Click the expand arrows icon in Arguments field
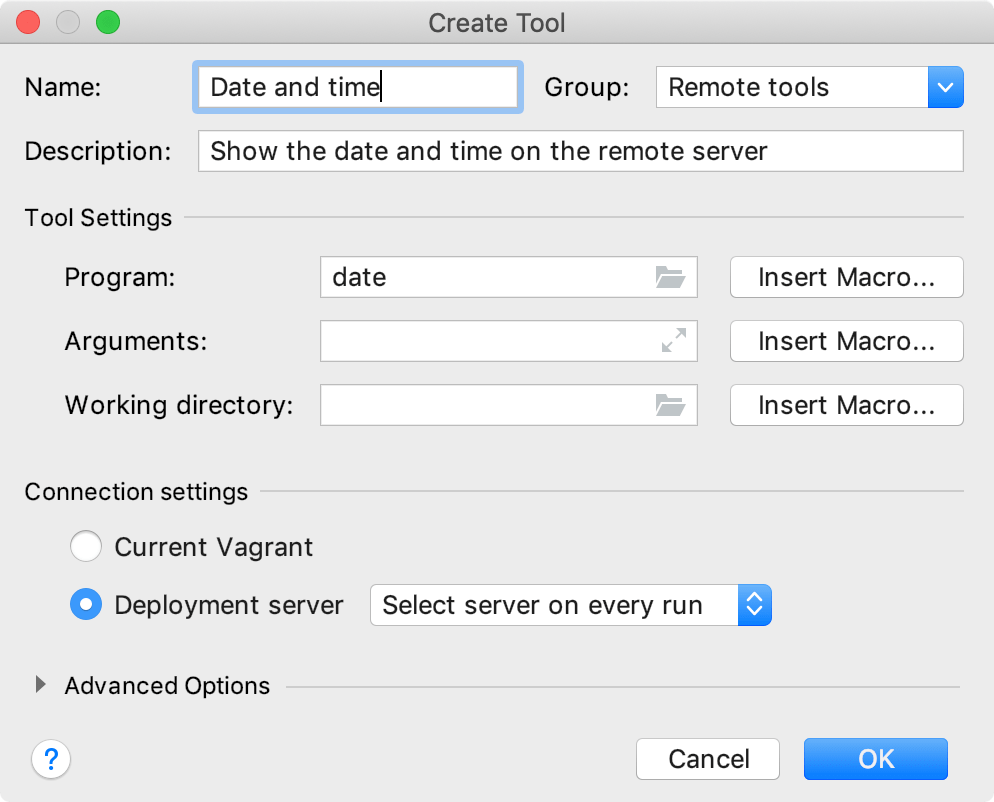The image size is (994, 802). (x=673, y=341)
